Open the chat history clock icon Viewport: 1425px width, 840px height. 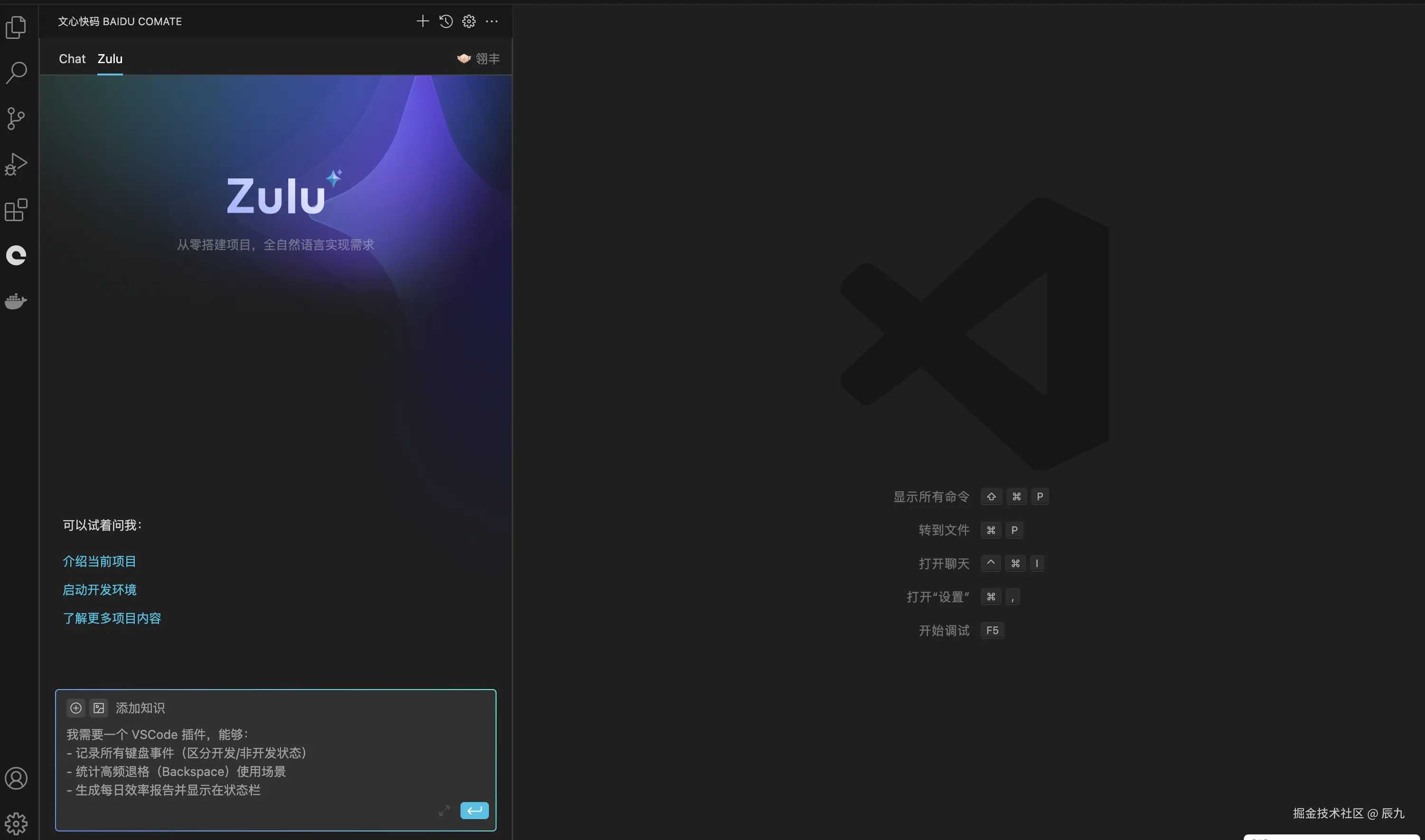[446, 21]
